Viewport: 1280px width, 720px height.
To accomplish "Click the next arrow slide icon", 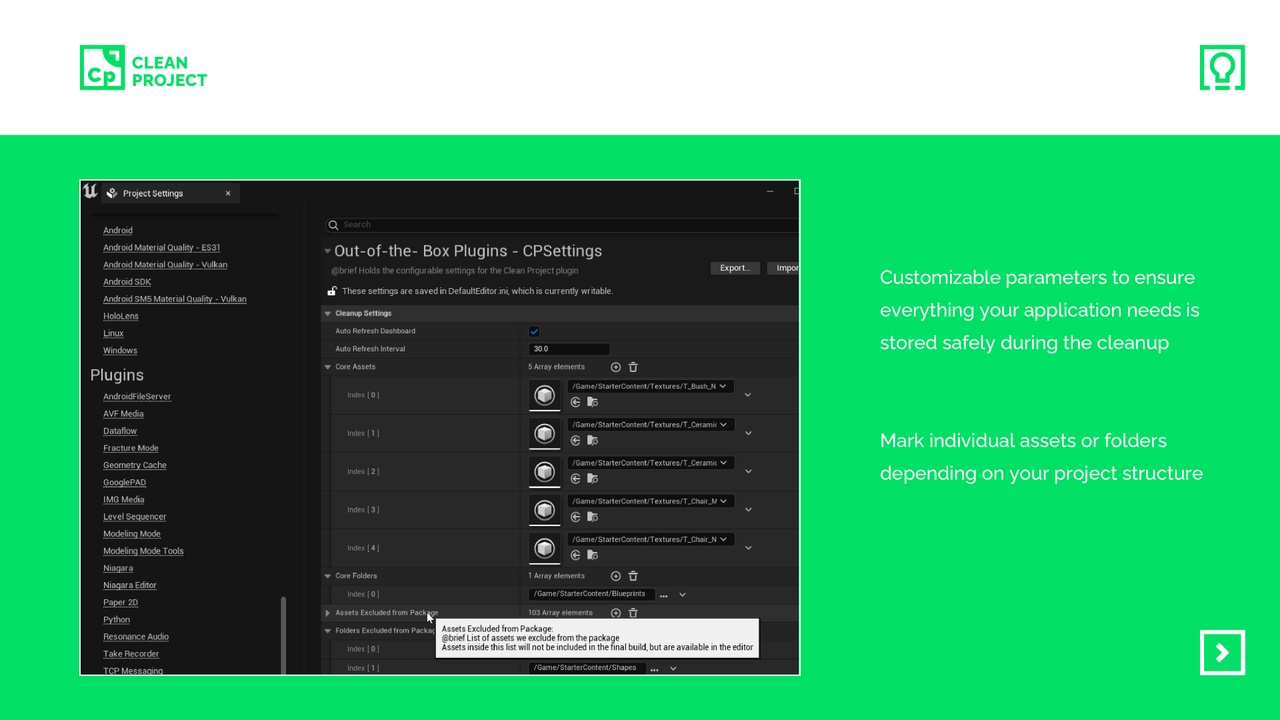I will point(1222,653).
